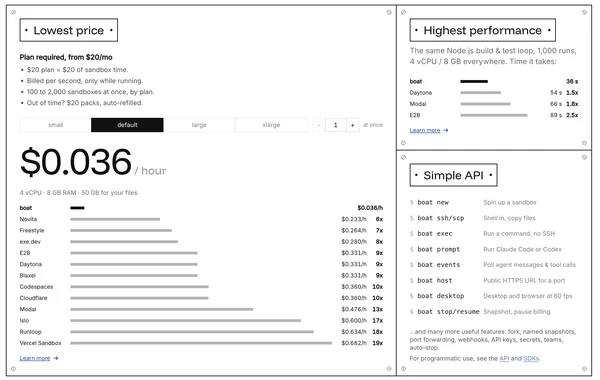Click the boat exec command
The image size is (600, 380).
[435, 234]
